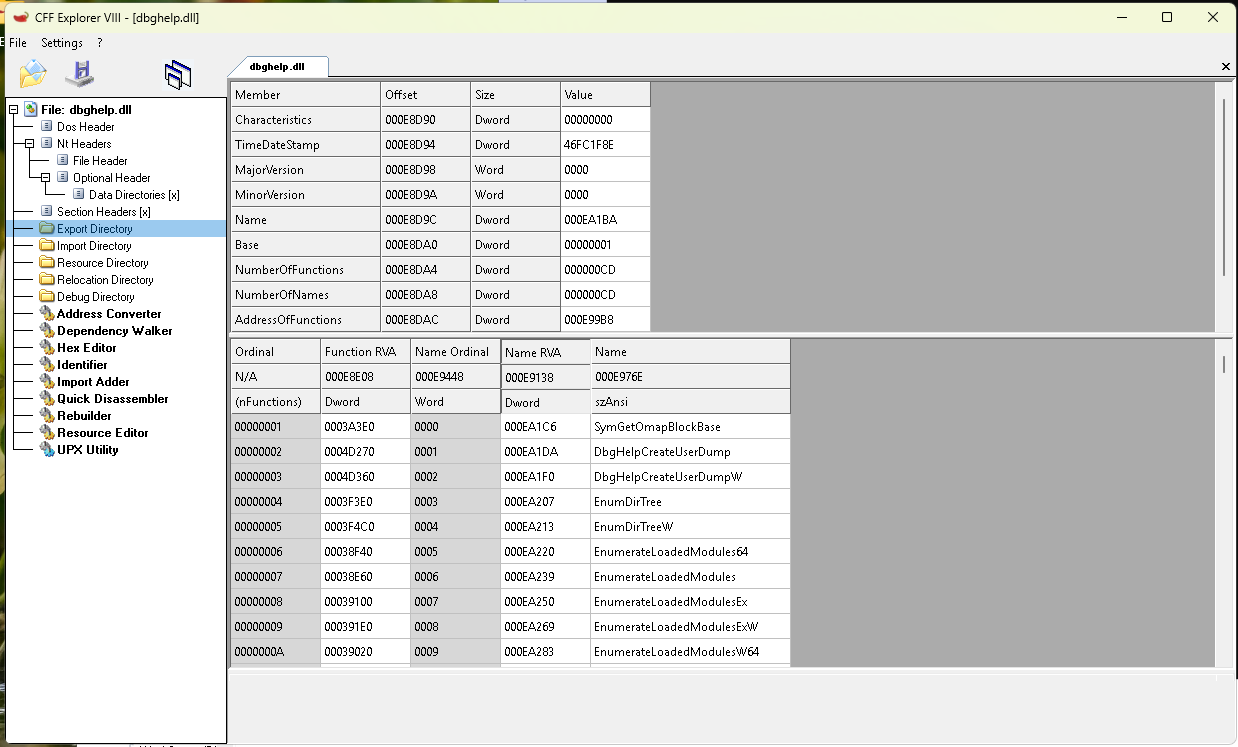
Task: Click the Ordinal column header
Action: coord(276,352)
